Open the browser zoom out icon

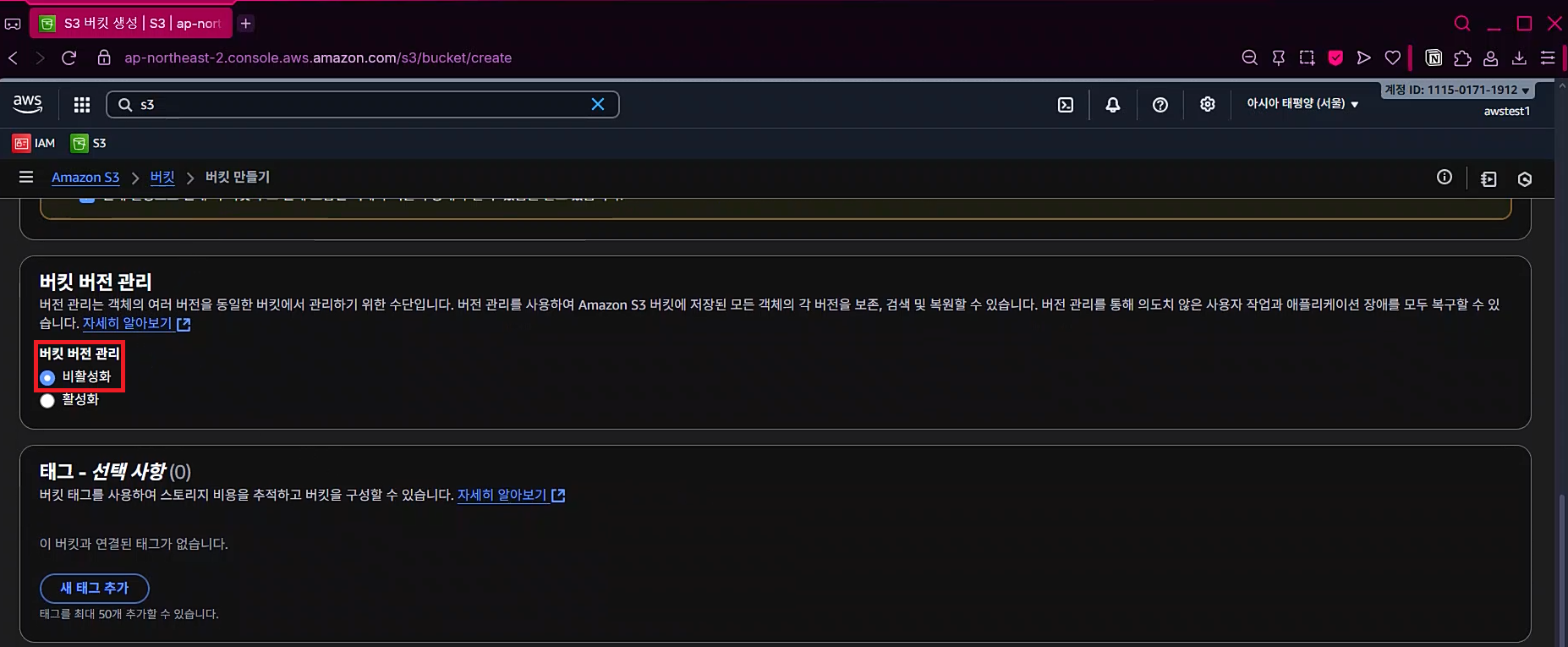(x=1249, y=58)
